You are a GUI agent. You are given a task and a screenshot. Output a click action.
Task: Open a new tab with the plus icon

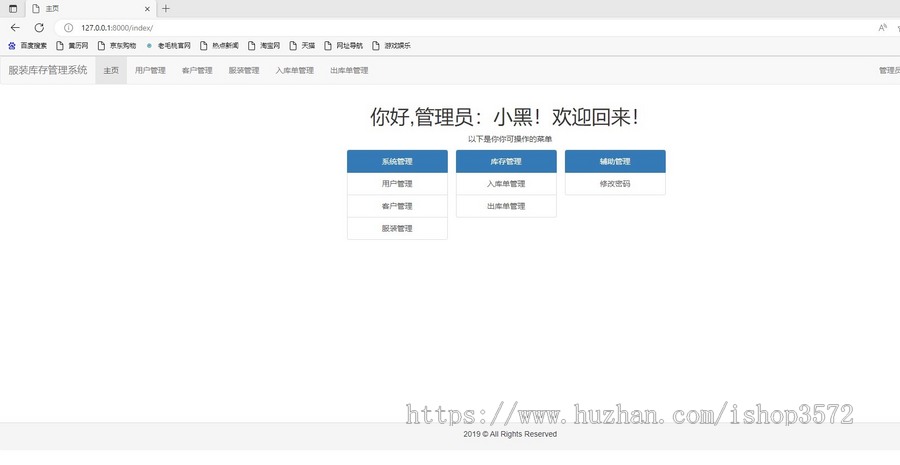[166, 9]
